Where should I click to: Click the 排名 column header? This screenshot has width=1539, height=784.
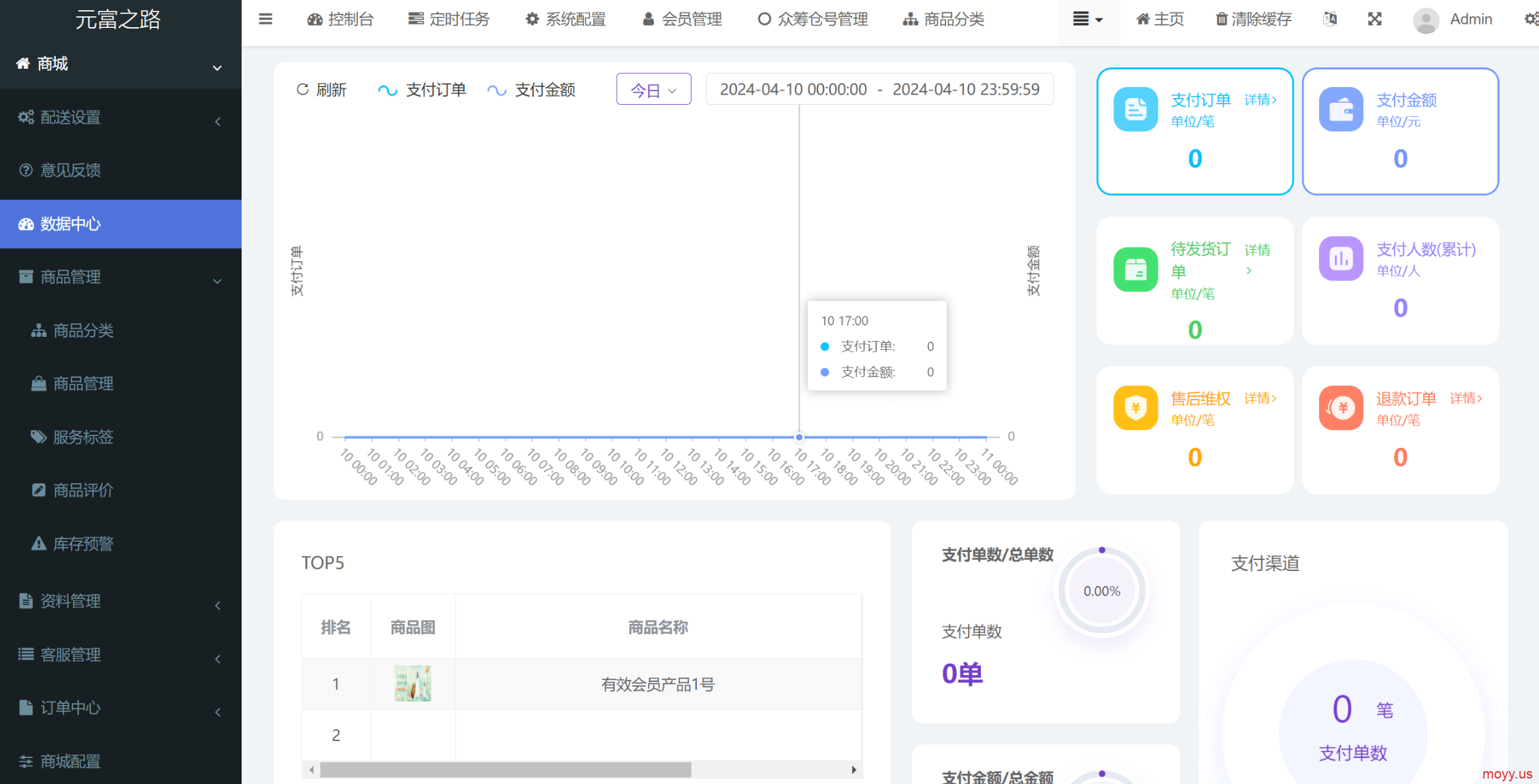coord(336,627)
